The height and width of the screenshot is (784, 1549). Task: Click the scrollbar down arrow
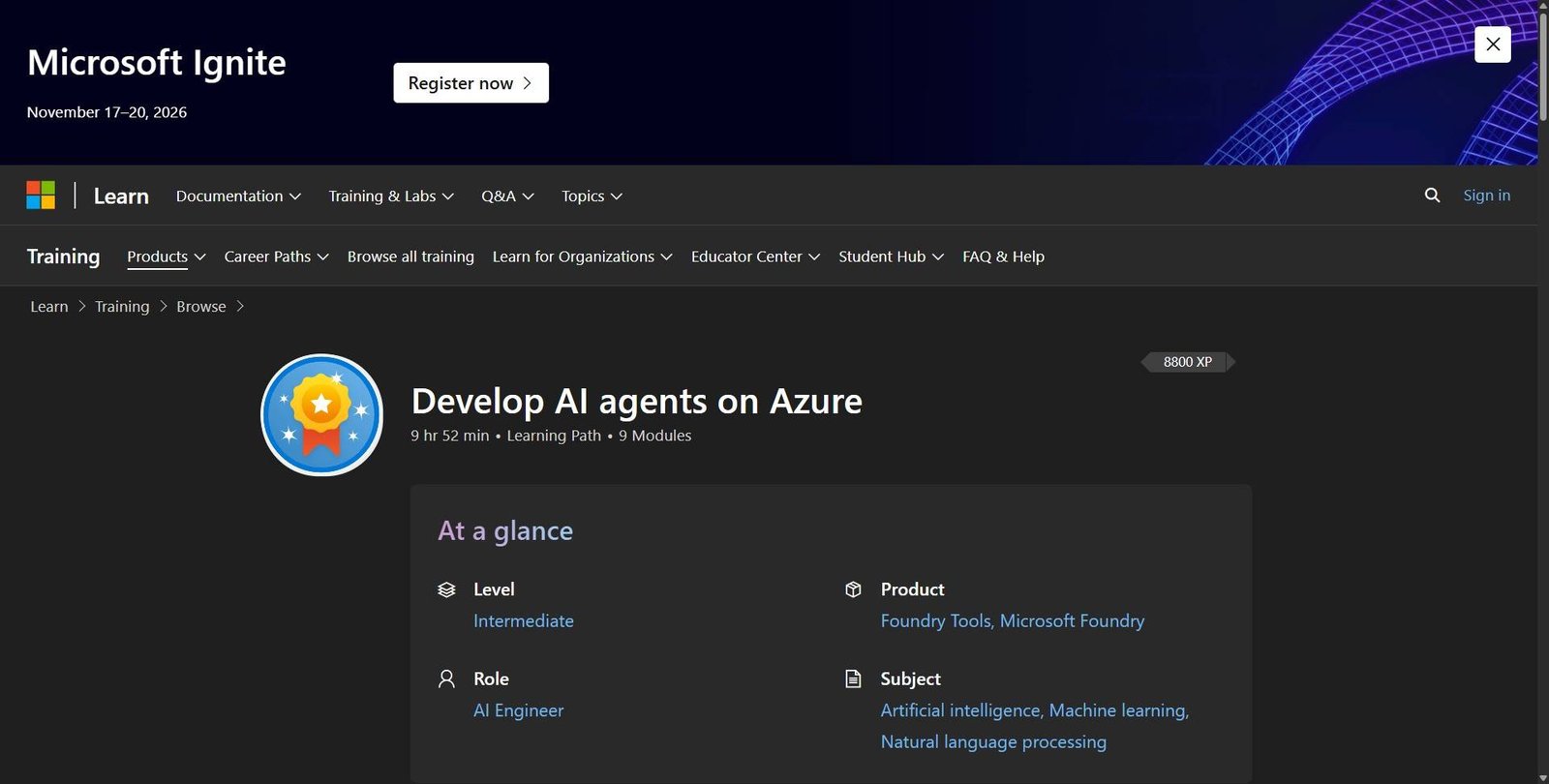pos(1543,777)
